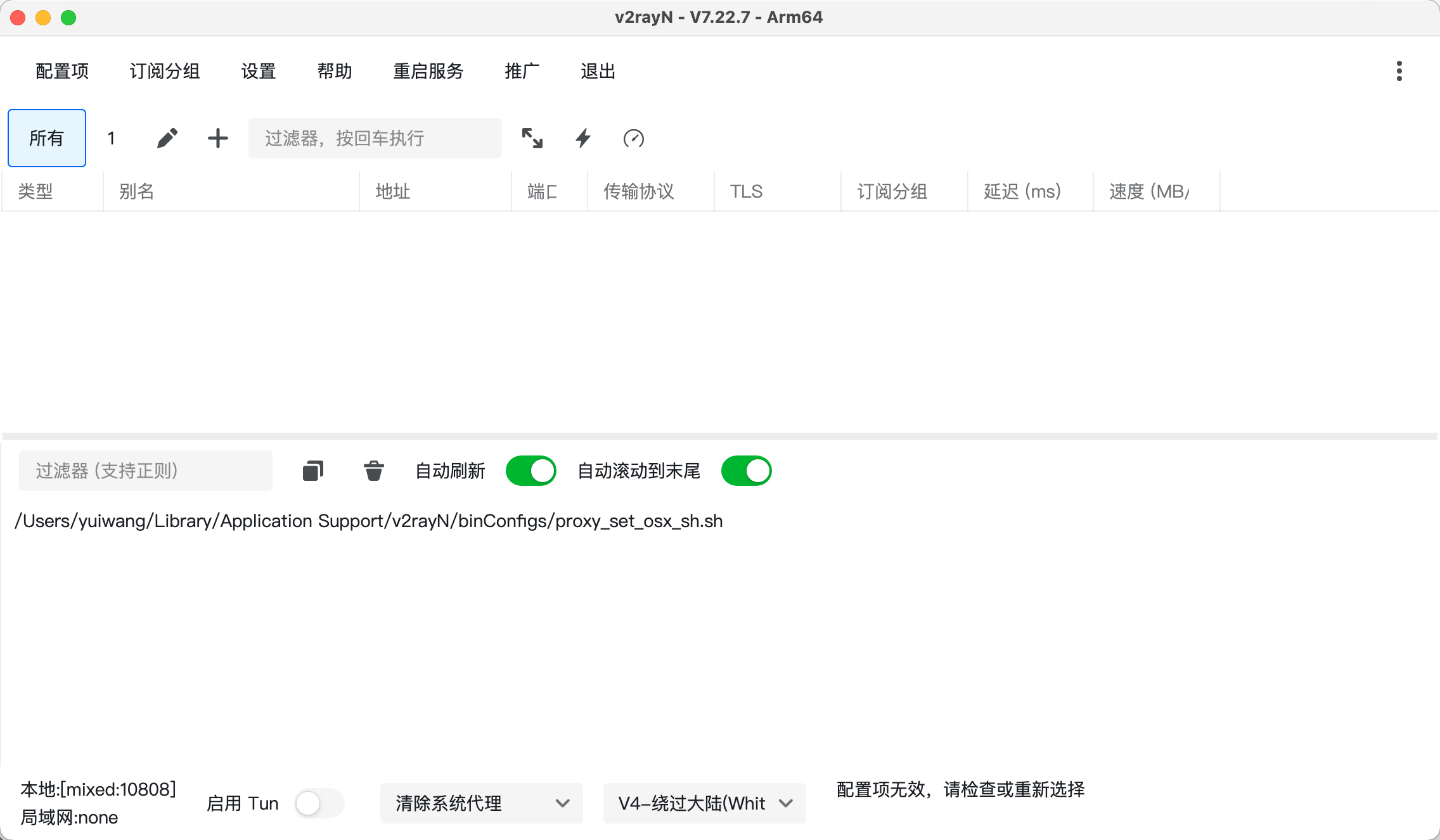Sort by the 传输协议 column header
The image size is (1440, 840).
click(651, 191)
